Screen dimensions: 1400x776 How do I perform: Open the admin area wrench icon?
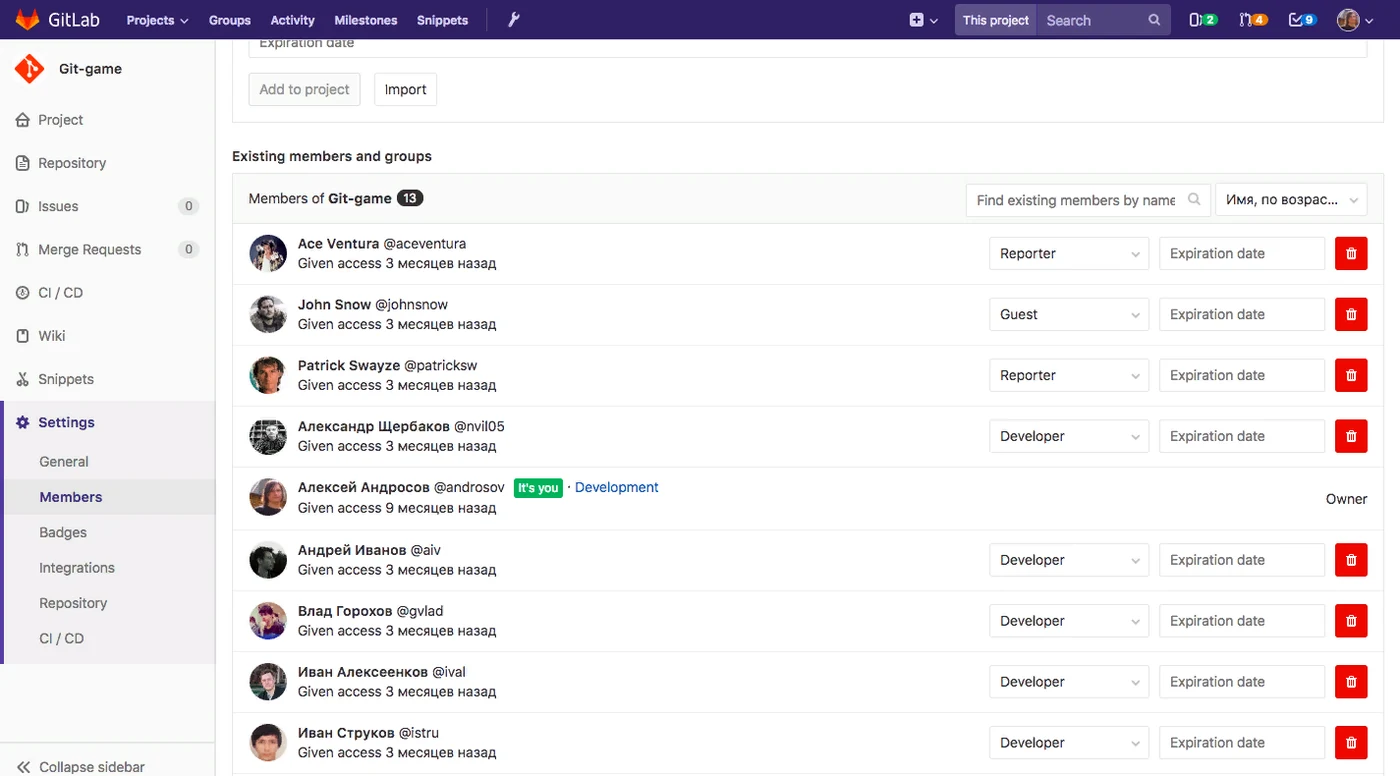[x=514, y=20]
